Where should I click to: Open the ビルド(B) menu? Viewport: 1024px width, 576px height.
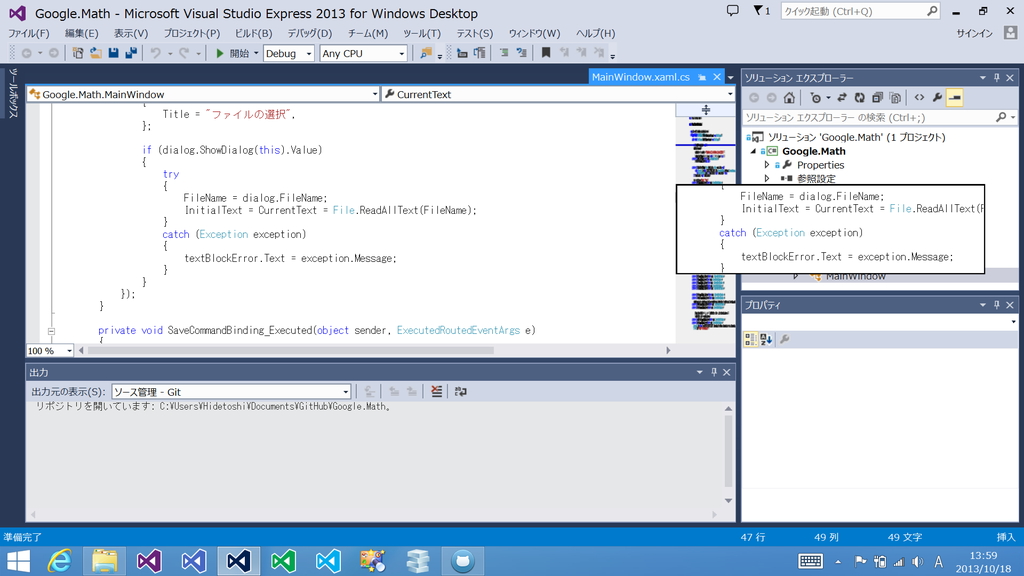[x=253, y=33]
